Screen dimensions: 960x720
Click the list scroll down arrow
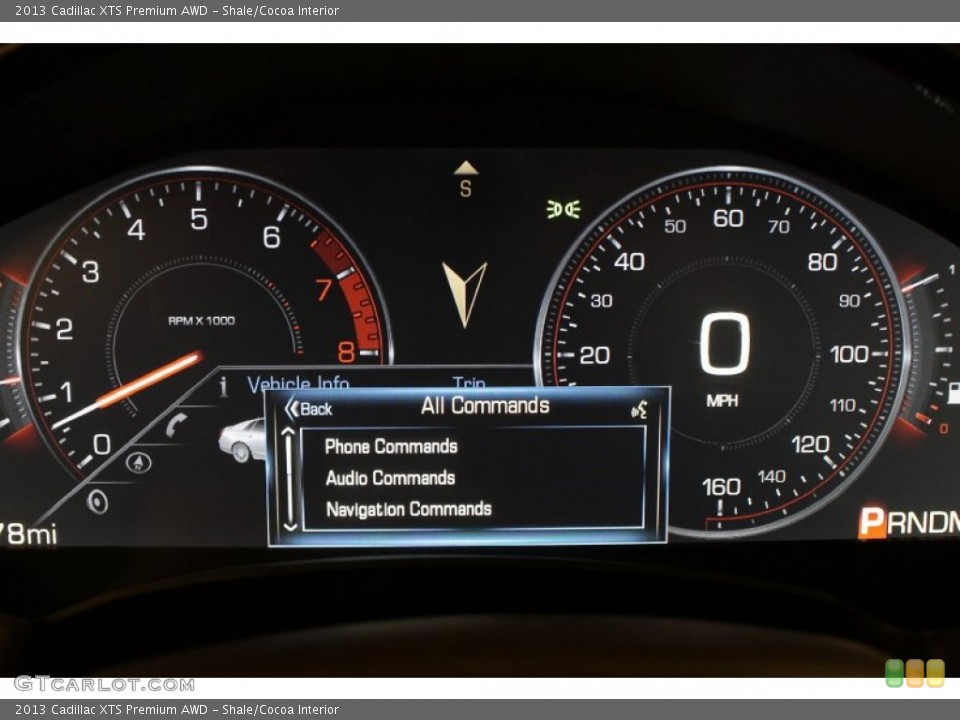290,526
